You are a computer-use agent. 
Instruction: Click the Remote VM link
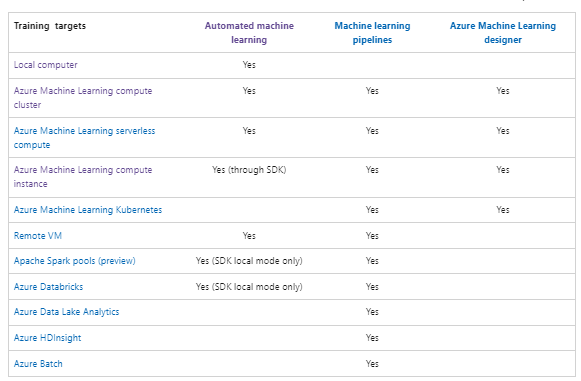click(38, 236)
